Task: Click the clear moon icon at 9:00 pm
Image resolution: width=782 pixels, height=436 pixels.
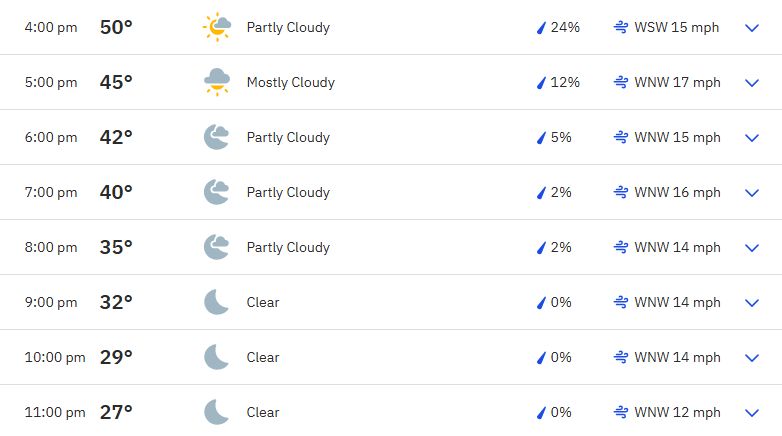Action: (x=216, y=302)
